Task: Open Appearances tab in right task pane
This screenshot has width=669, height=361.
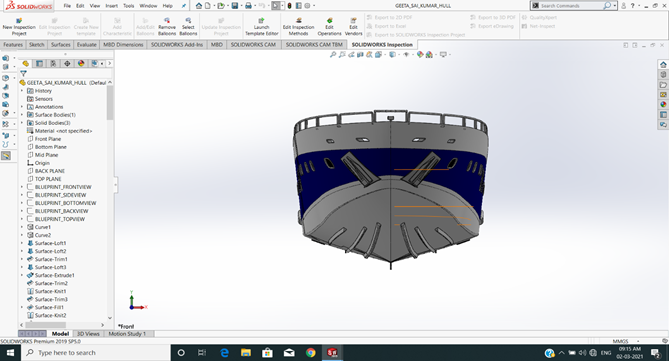Action: (663, 105)
